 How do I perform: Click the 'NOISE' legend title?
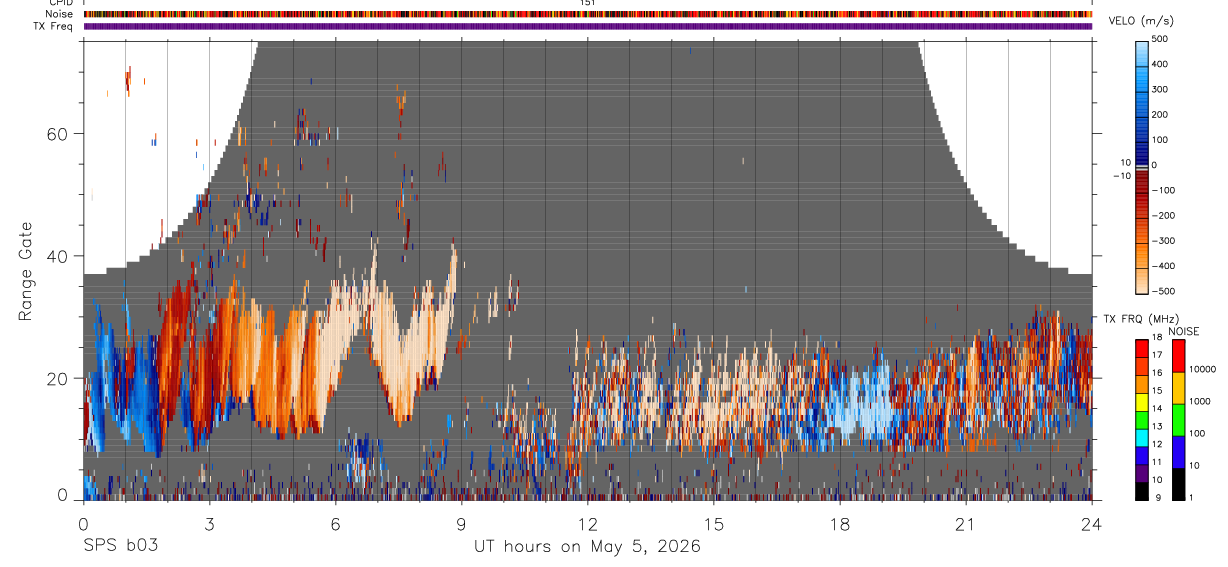1184,331
